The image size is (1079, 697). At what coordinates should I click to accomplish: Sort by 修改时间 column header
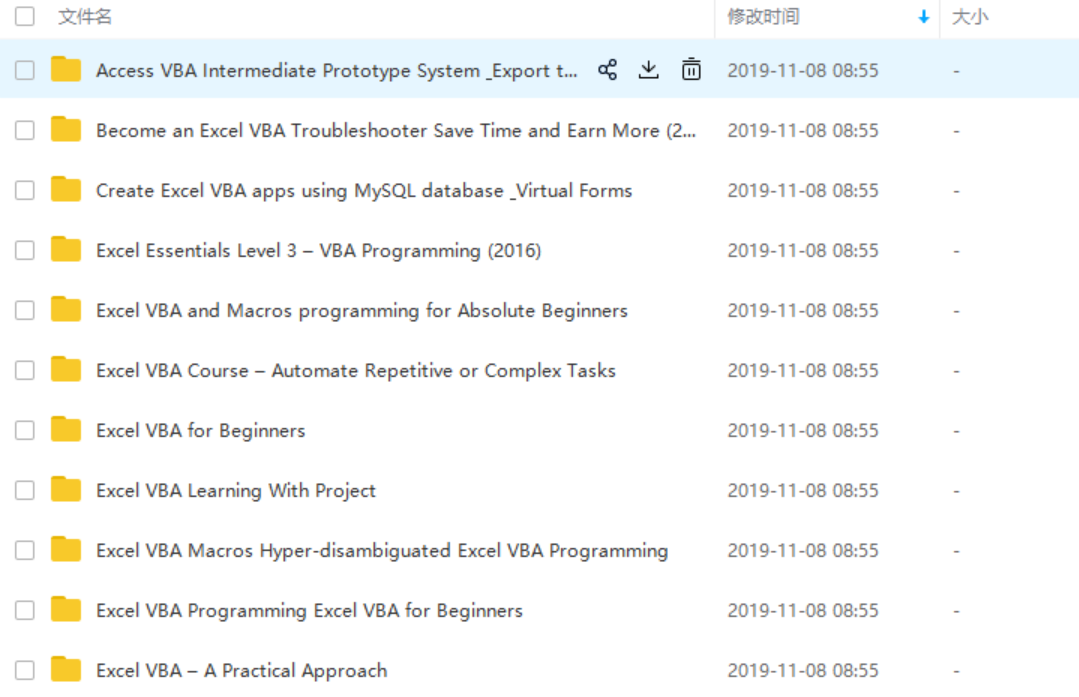[763, 17]
